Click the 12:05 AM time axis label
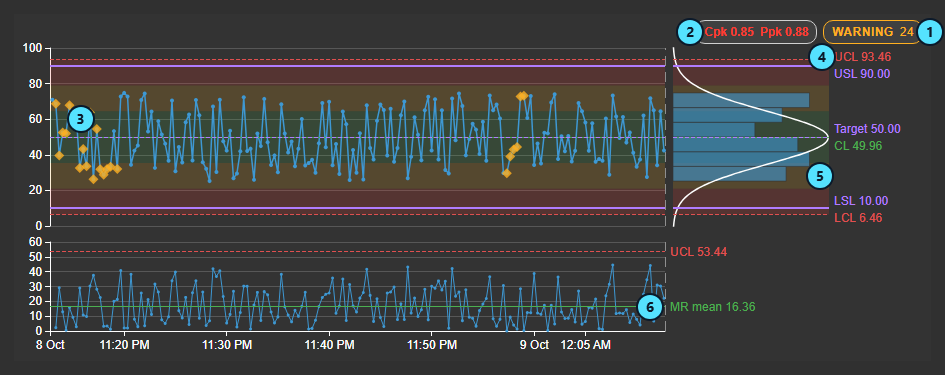 tap(586, 345)
